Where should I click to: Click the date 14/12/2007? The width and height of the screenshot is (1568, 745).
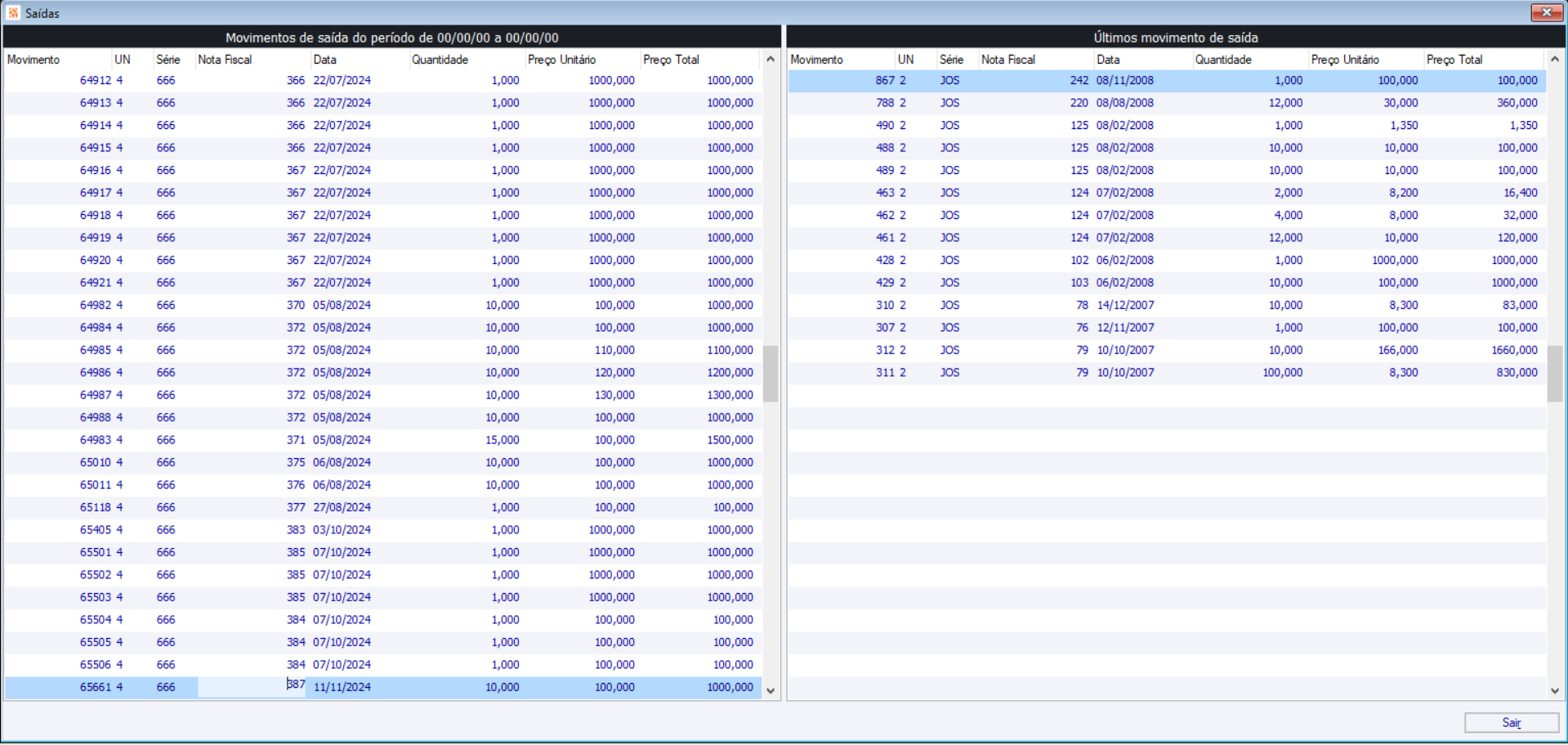[1125, 306]
